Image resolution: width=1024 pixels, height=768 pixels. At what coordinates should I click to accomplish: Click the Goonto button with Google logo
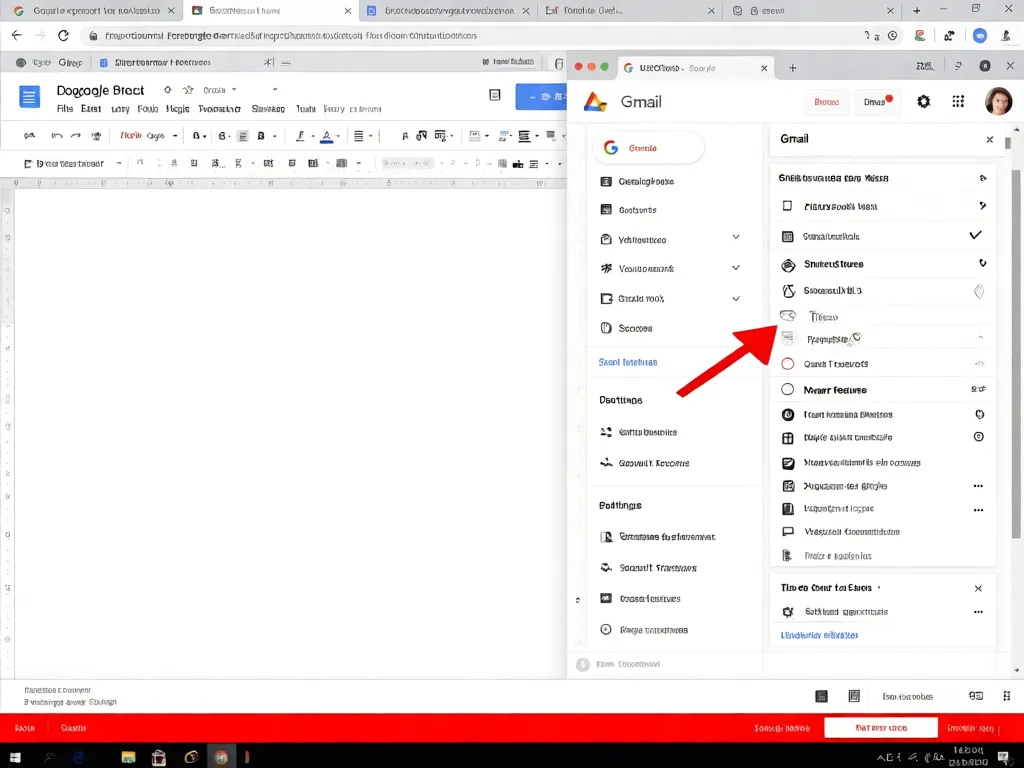tap(649, 148)
